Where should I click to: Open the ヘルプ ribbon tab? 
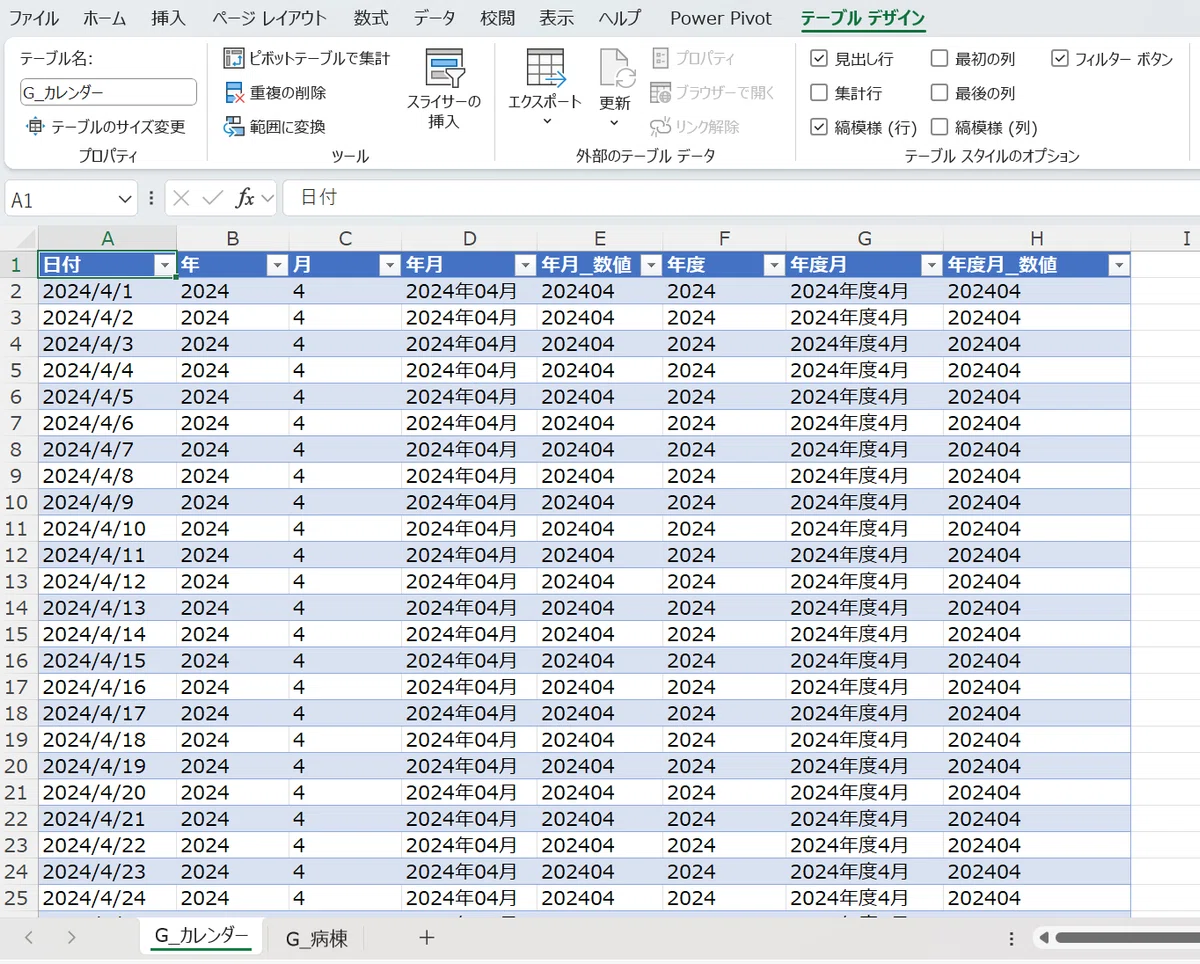(620, 18)
